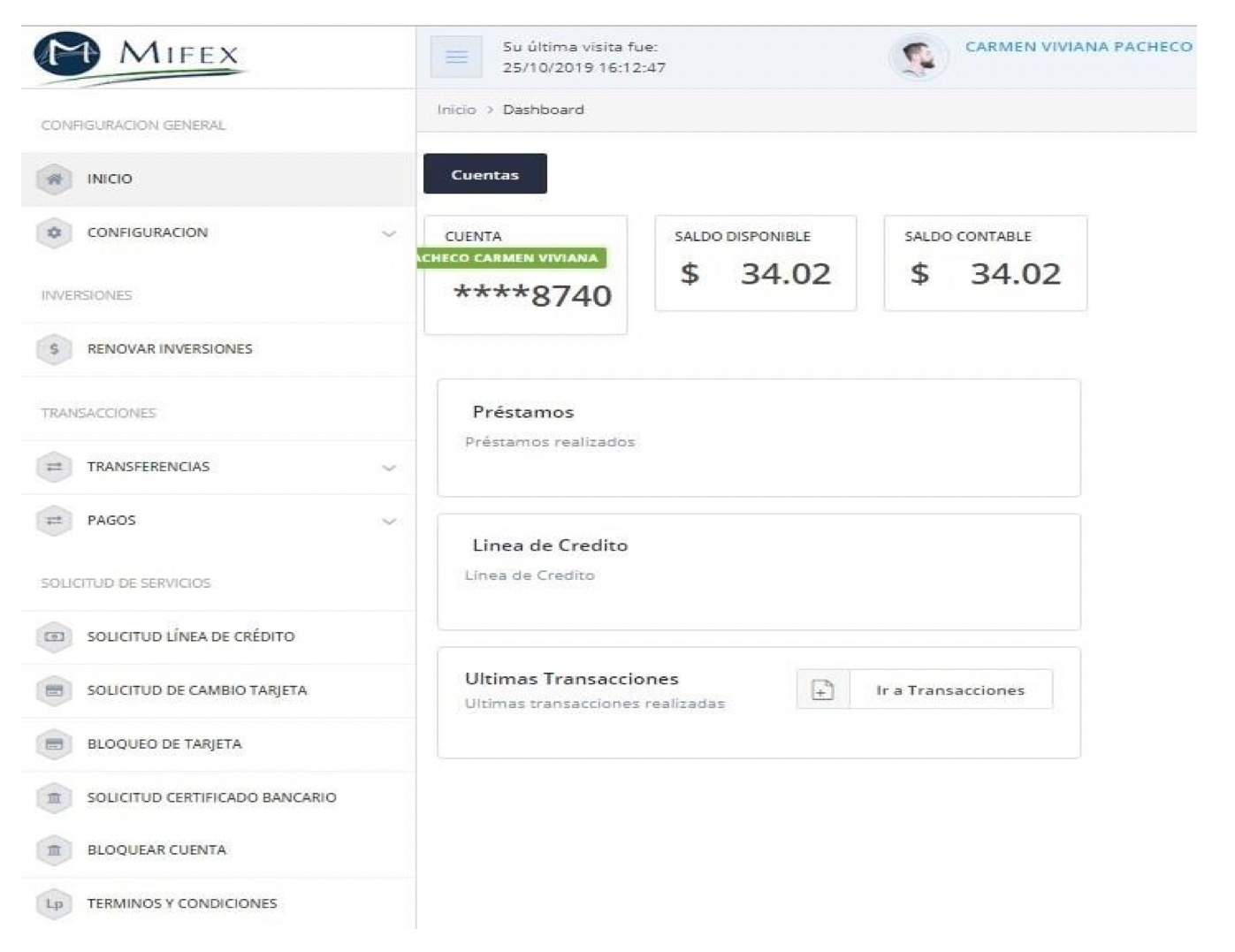The image size is (1235, 952).
Task: Select Bloquear Cuenta in the sidebar
Action: 156,850
